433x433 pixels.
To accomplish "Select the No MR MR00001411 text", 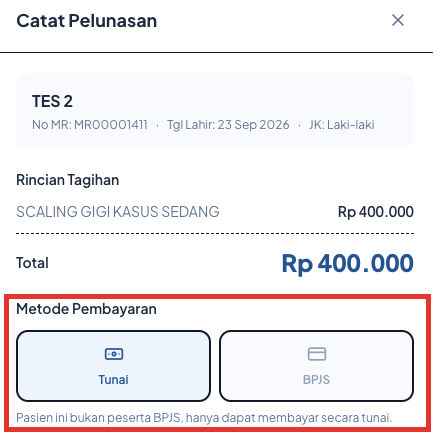I will tap(90, 125).
